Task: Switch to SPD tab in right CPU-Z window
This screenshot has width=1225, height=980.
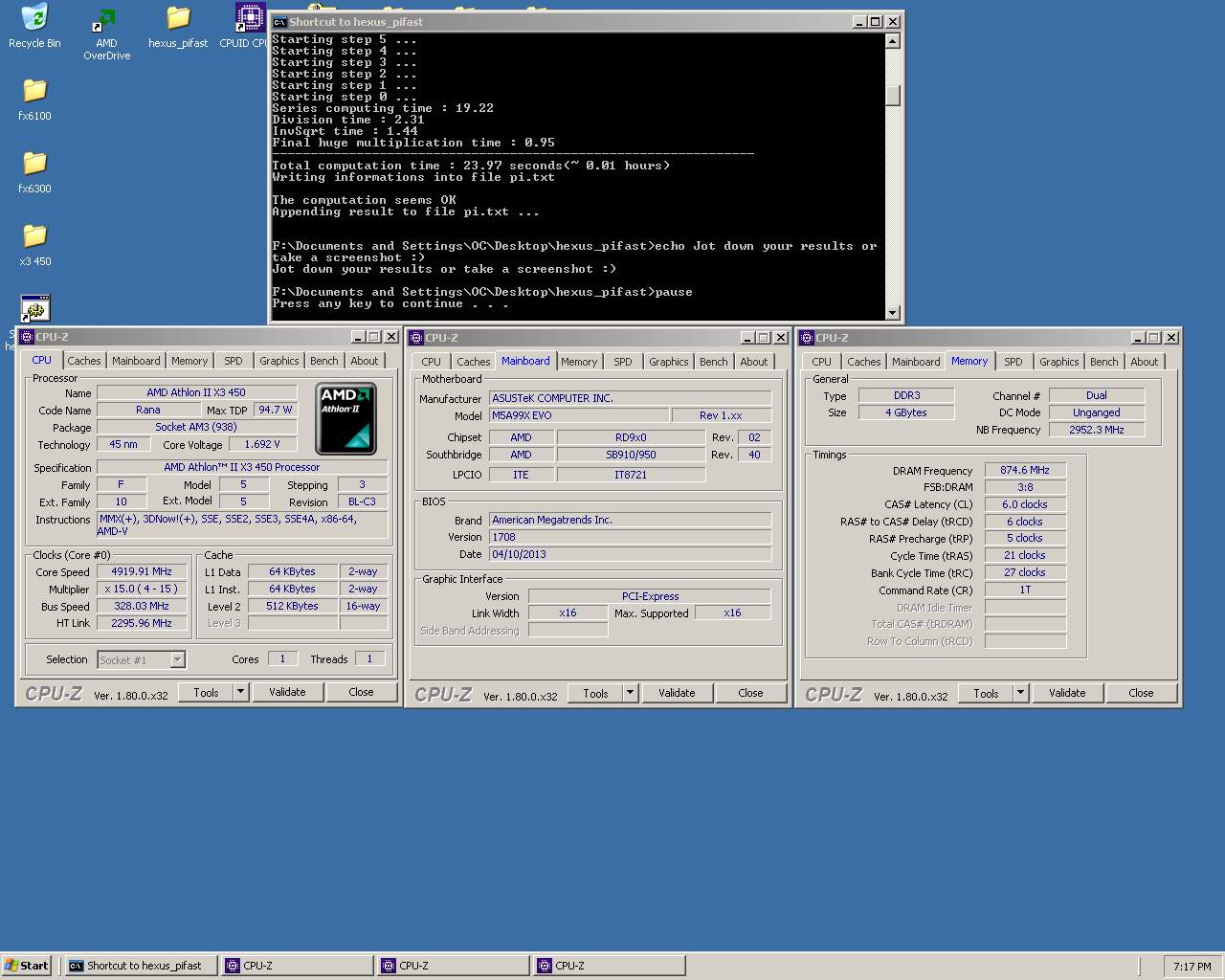Action: point(1013,362)
